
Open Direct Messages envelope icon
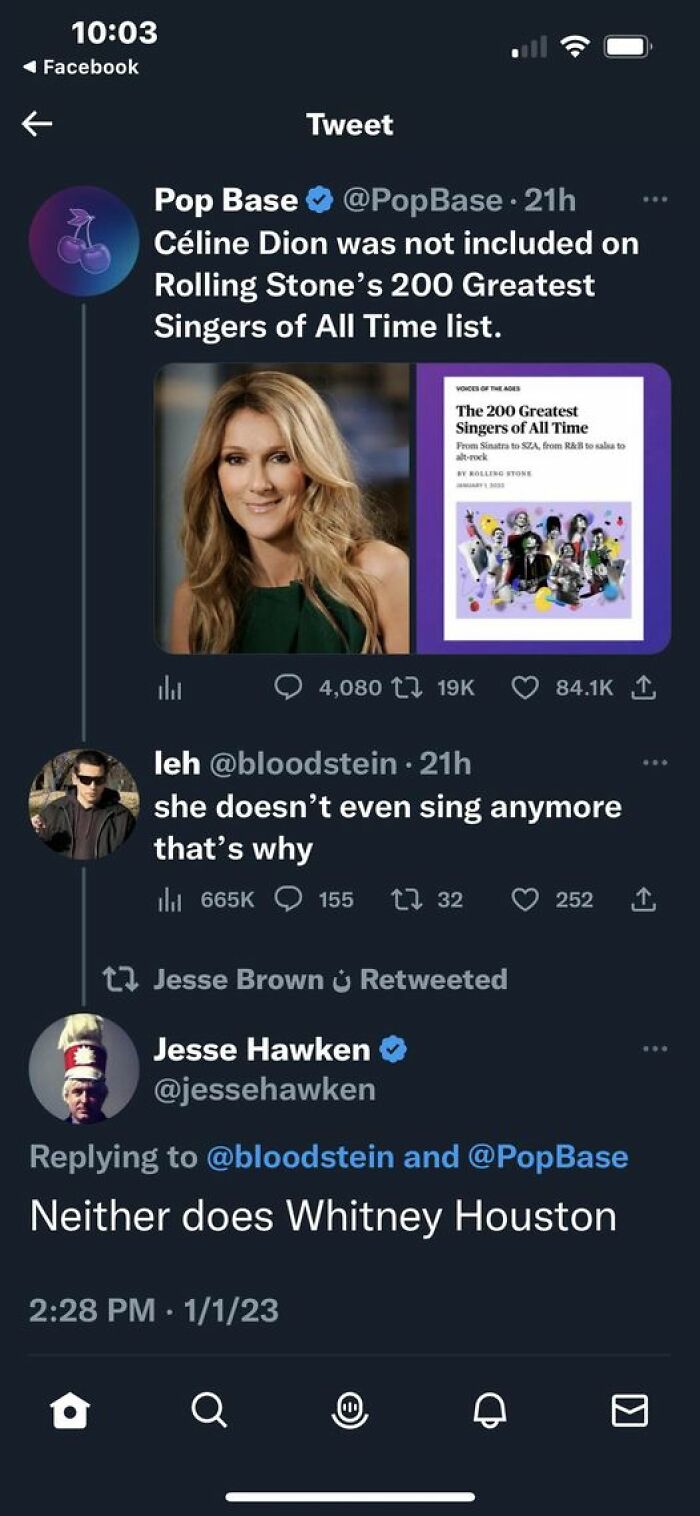click(630, 1413)
